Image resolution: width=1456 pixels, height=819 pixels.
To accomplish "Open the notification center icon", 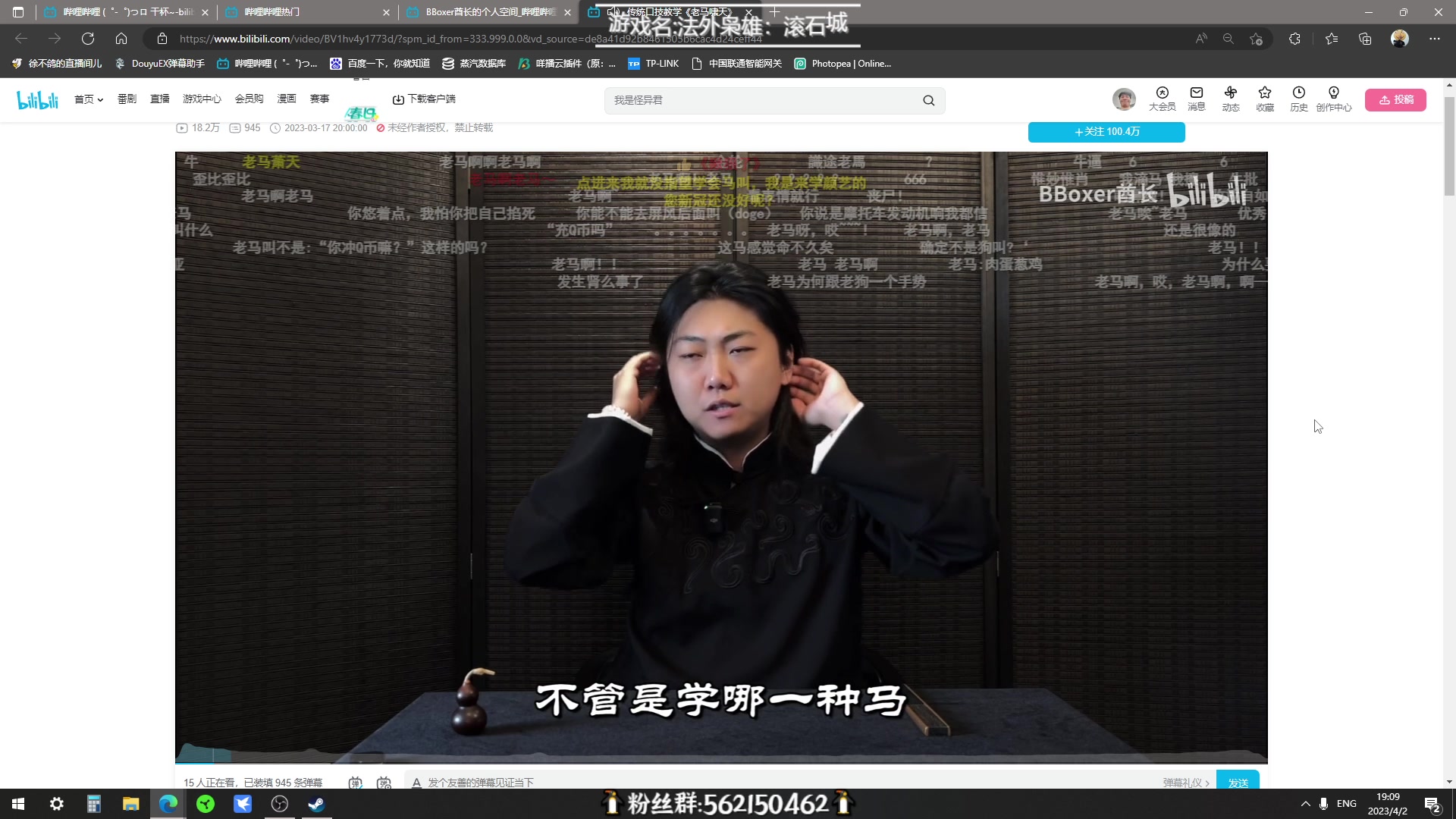I will pos(1432,804).
